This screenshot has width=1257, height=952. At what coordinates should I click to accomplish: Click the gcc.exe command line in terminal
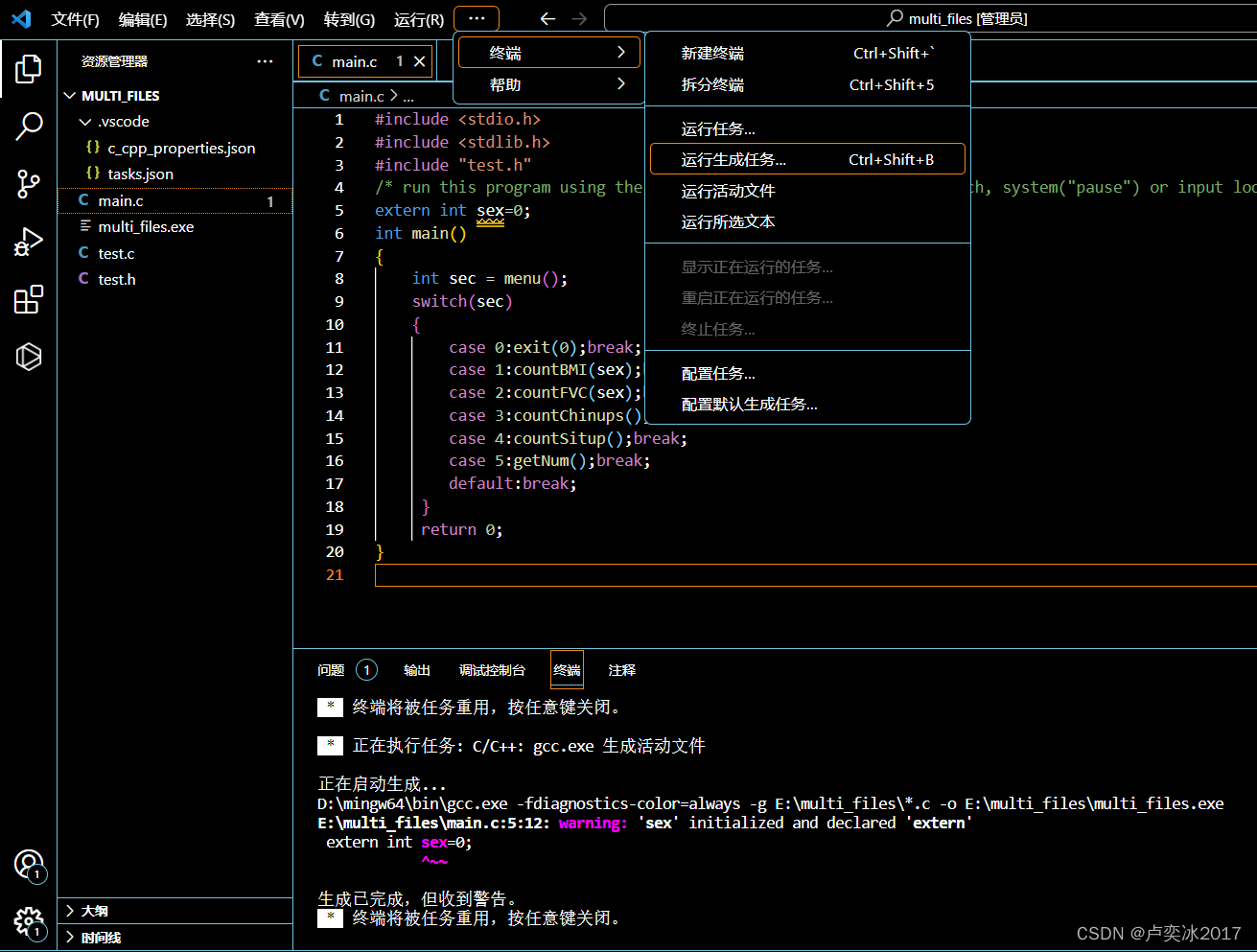[x=770, y=803]
